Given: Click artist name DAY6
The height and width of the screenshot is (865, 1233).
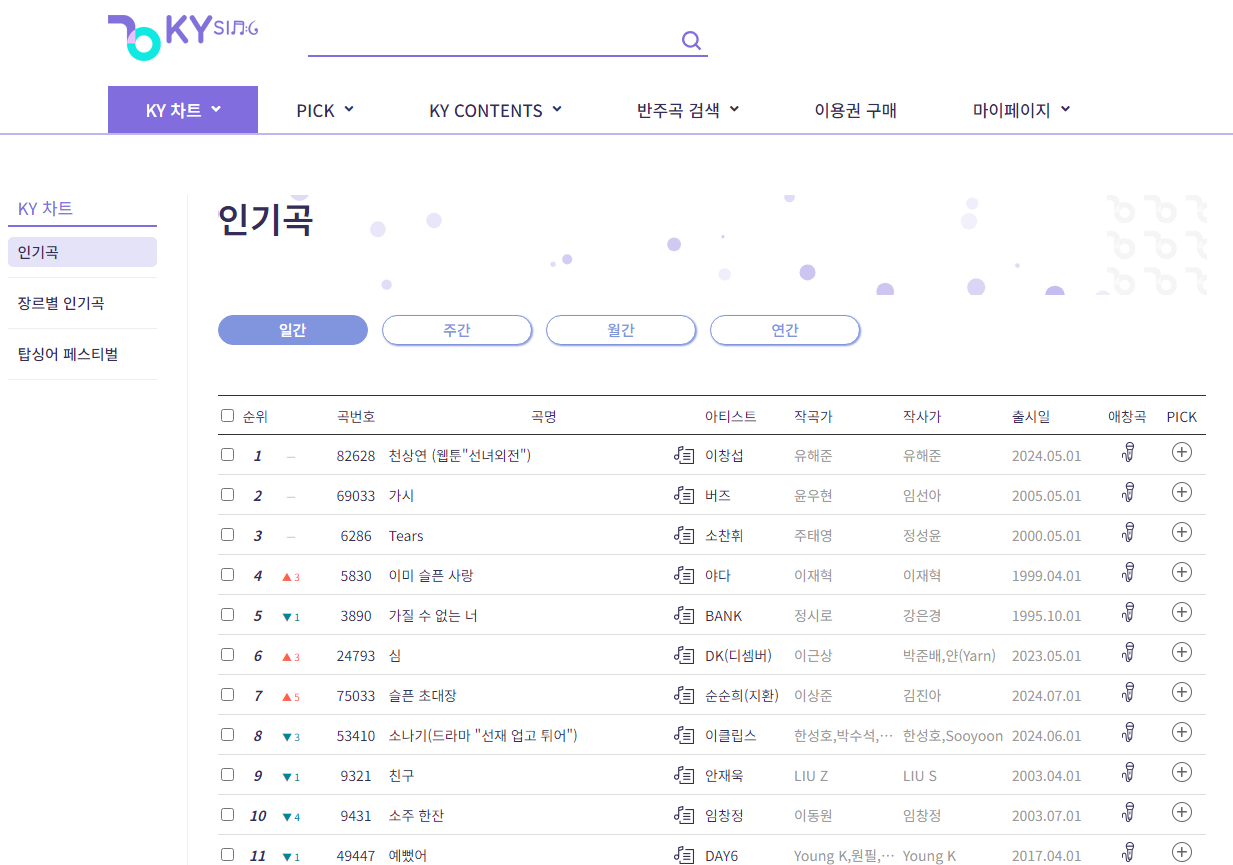Looking at the screenshot, I should [723, 856].
